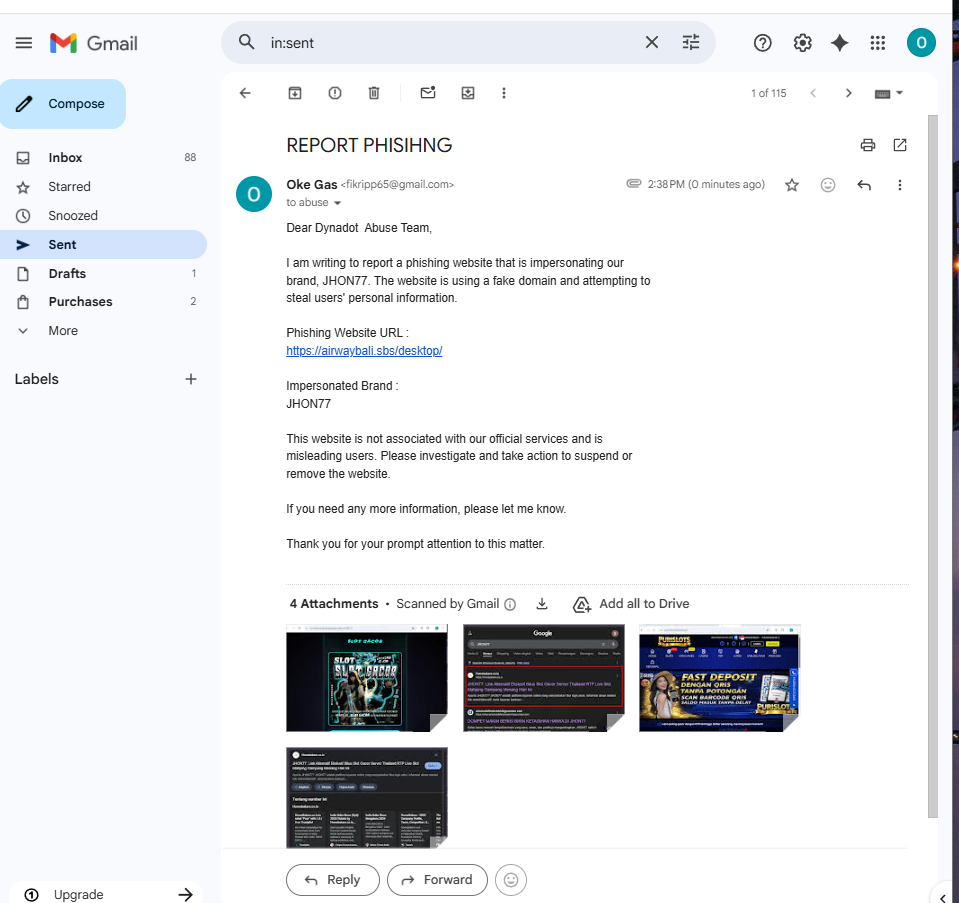959x903 pixels.
Task: Open the Google search results attachment thumbnail
Action: [544, 678]
